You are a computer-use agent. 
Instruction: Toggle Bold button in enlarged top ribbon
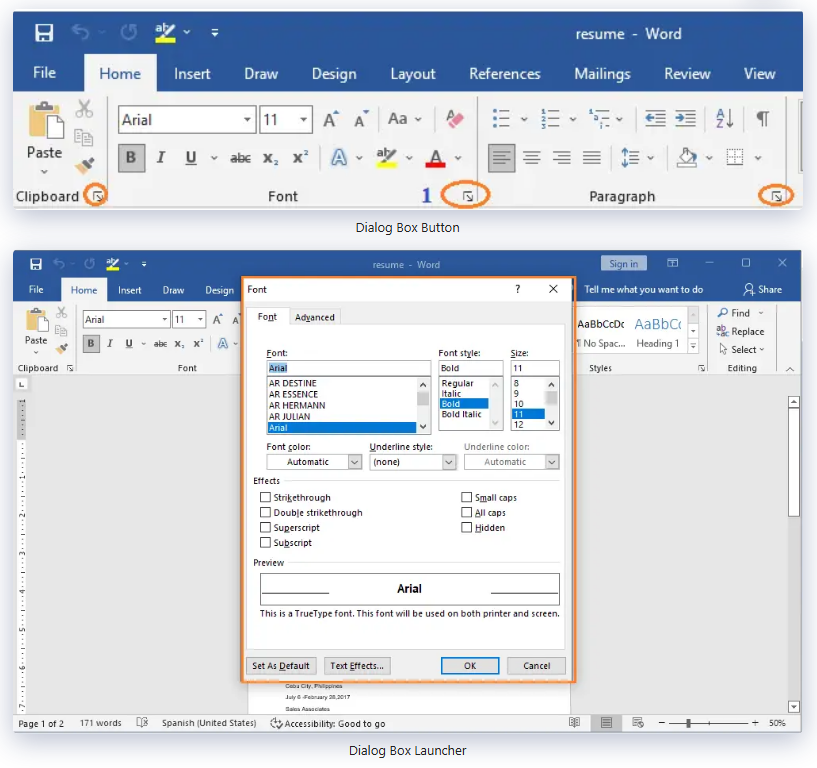pos(131,158)
